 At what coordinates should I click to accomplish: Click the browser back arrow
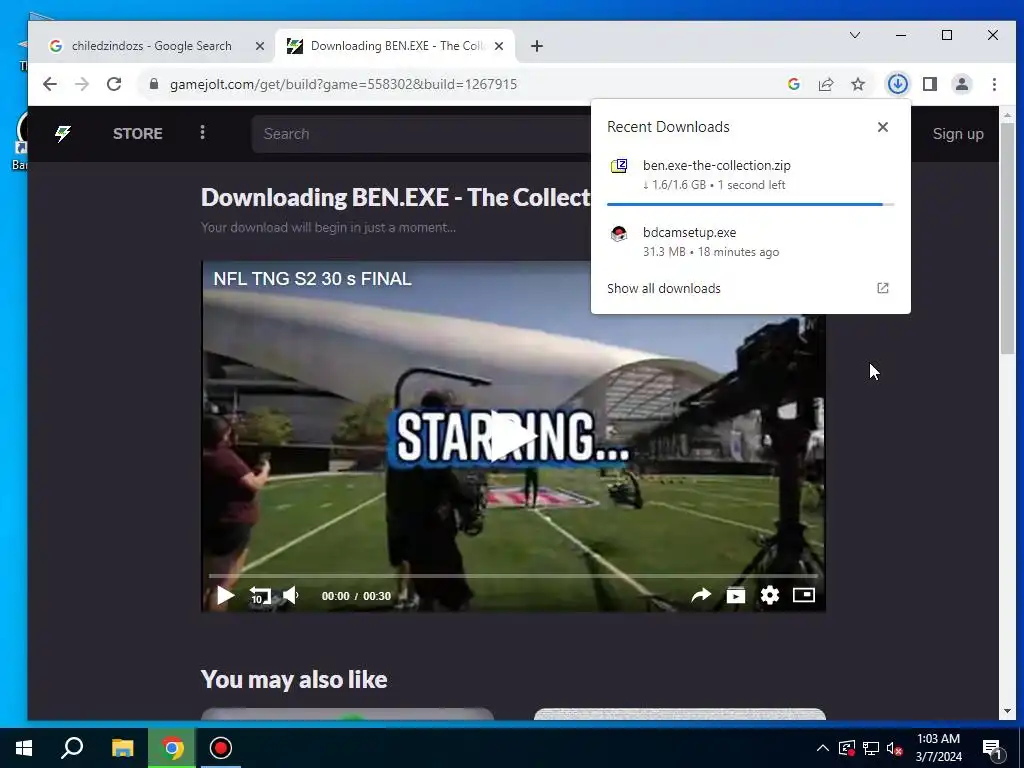pos(50,84)
